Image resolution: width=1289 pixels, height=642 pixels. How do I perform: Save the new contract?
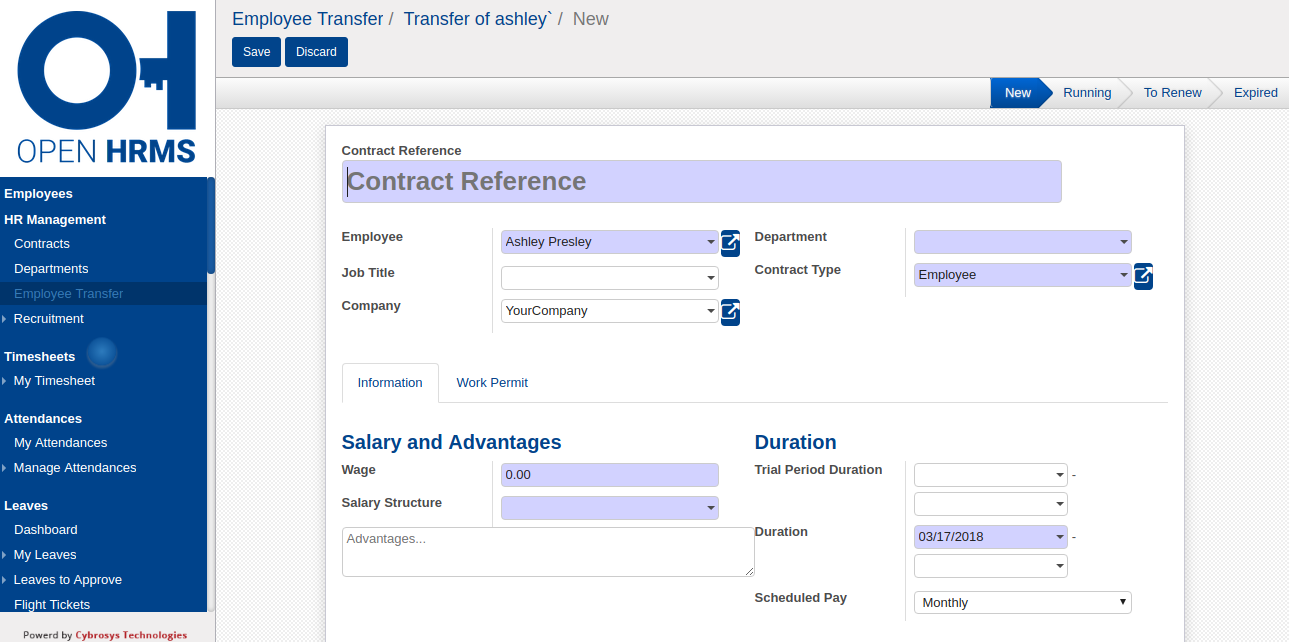256,52
